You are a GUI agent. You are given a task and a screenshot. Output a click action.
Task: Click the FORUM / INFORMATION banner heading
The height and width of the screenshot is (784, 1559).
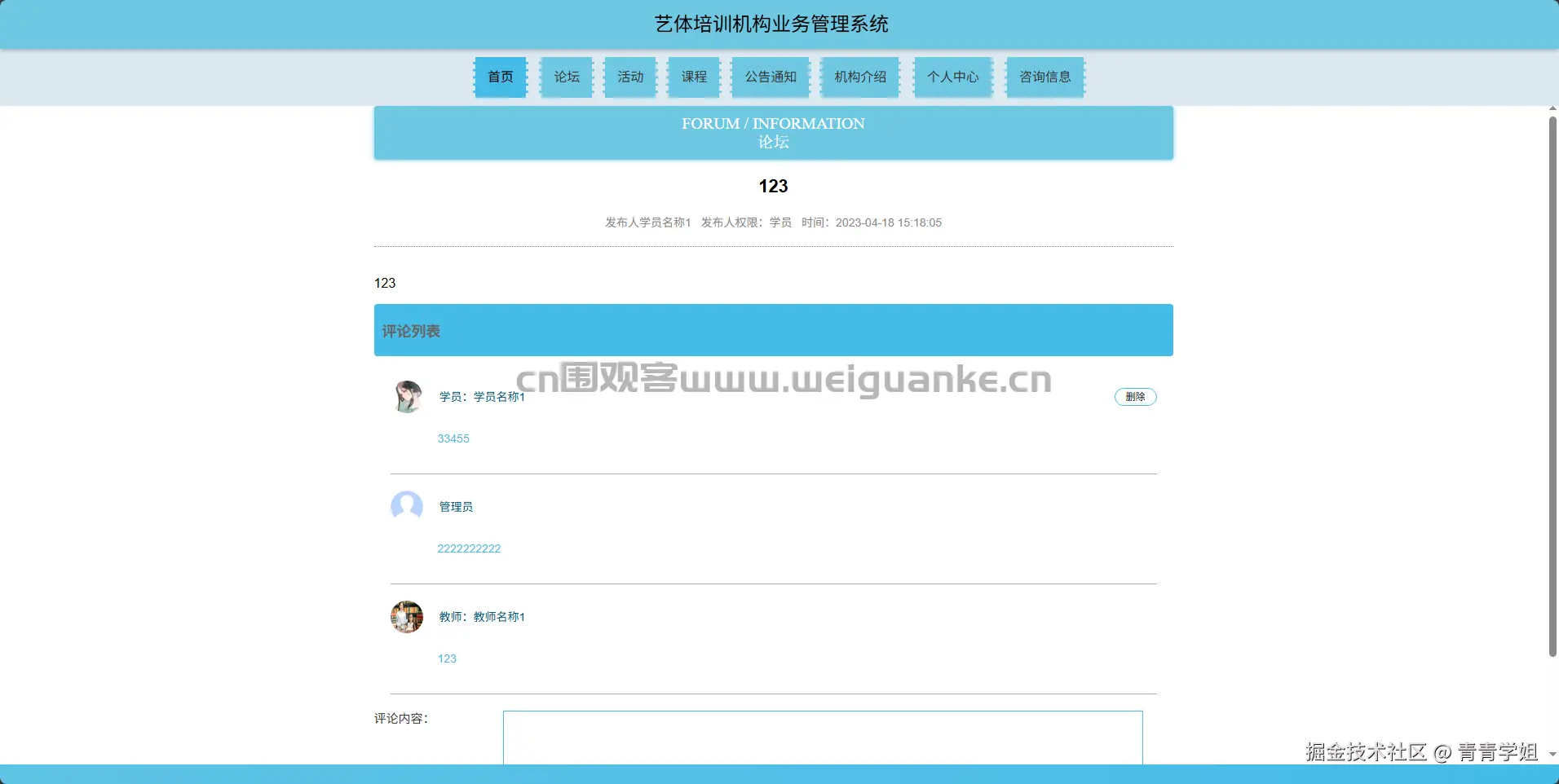(773, 124)
